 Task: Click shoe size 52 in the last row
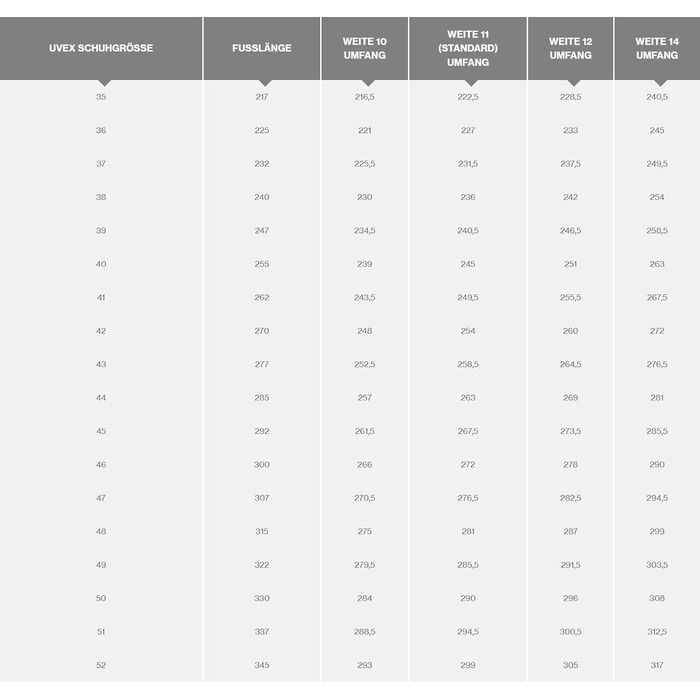pos(101,665)
